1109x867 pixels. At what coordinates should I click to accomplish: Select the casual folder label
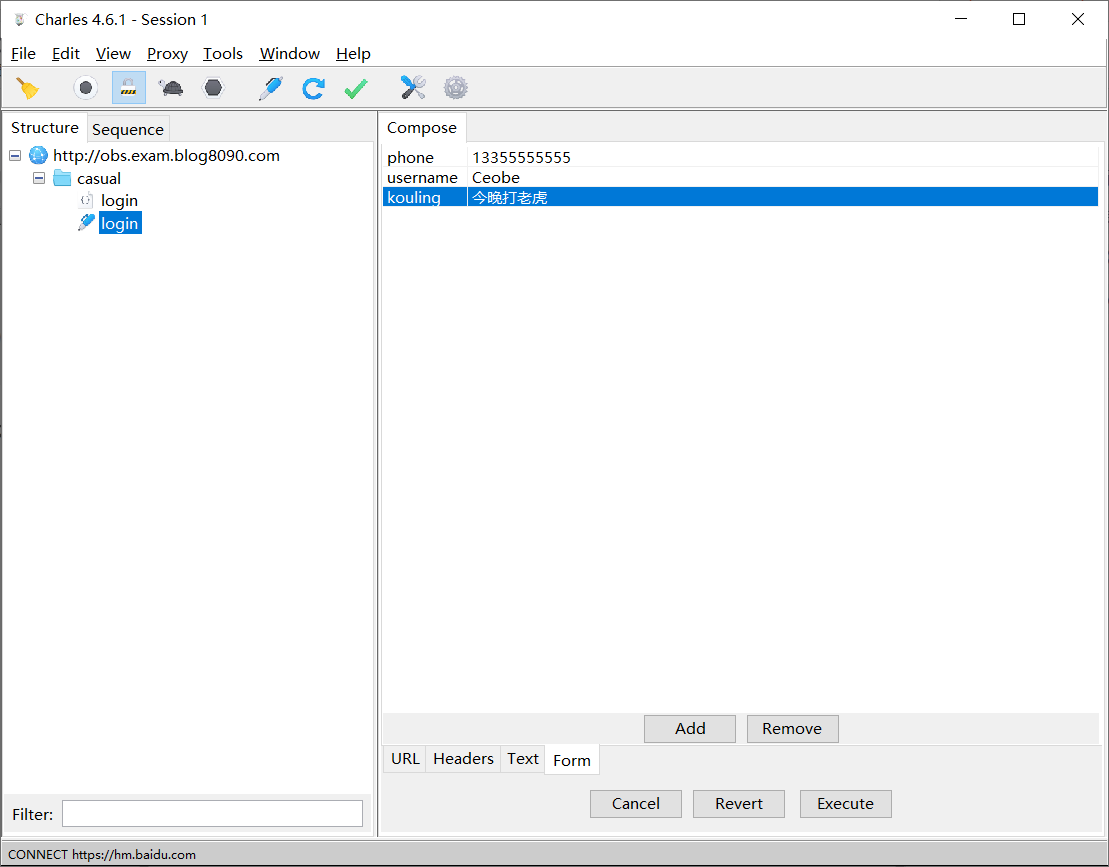pos(99,178)
